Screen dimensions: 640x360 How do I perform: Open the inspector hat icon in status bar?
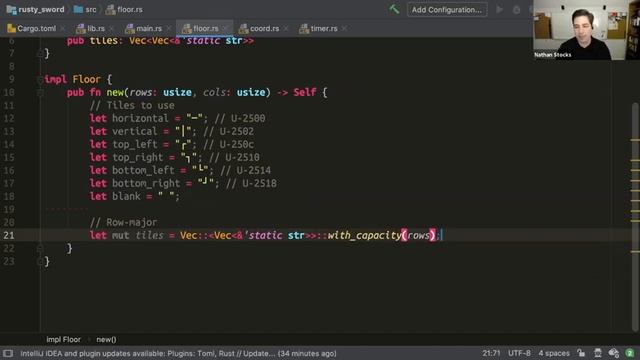[598, 353]
